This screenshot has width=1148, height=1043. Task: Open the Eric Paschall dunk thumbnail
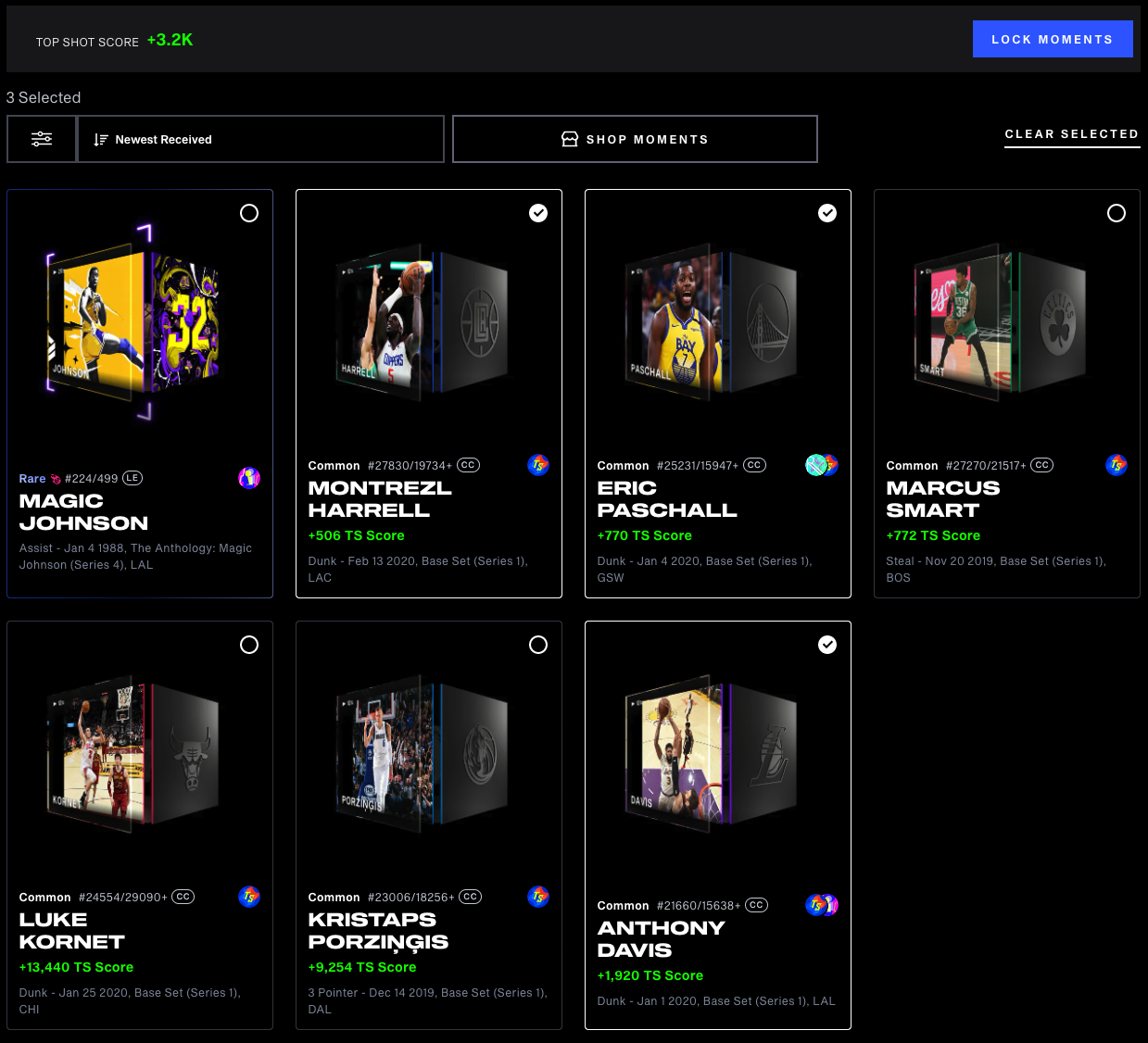(x=712, y=321)
